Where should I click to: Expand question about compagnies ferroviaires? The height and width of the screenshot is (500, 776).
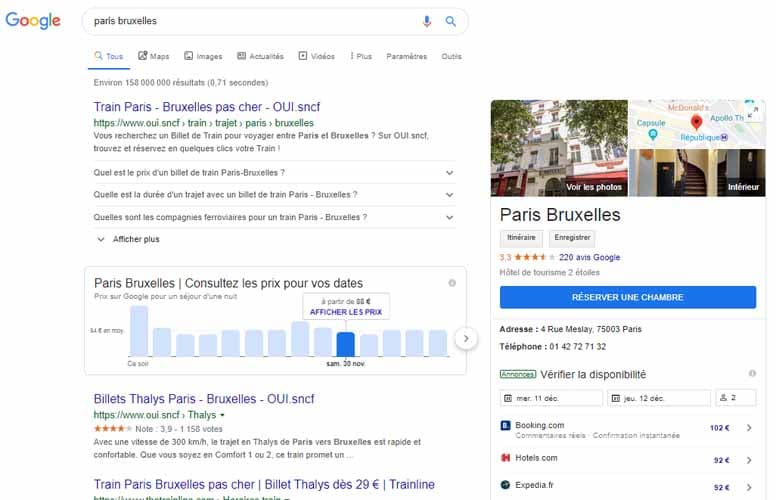coord(274,217)
